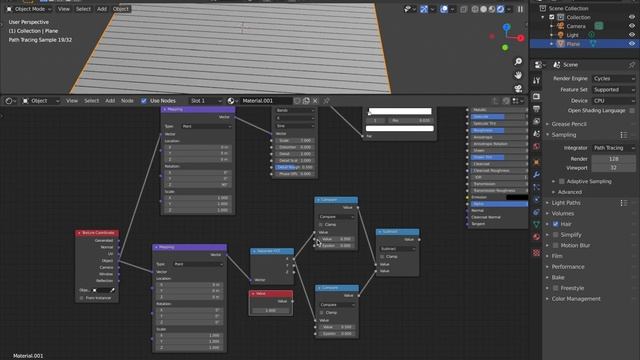Open the Object properties tab
The image size is (640, 360).
tap(536, 162)
